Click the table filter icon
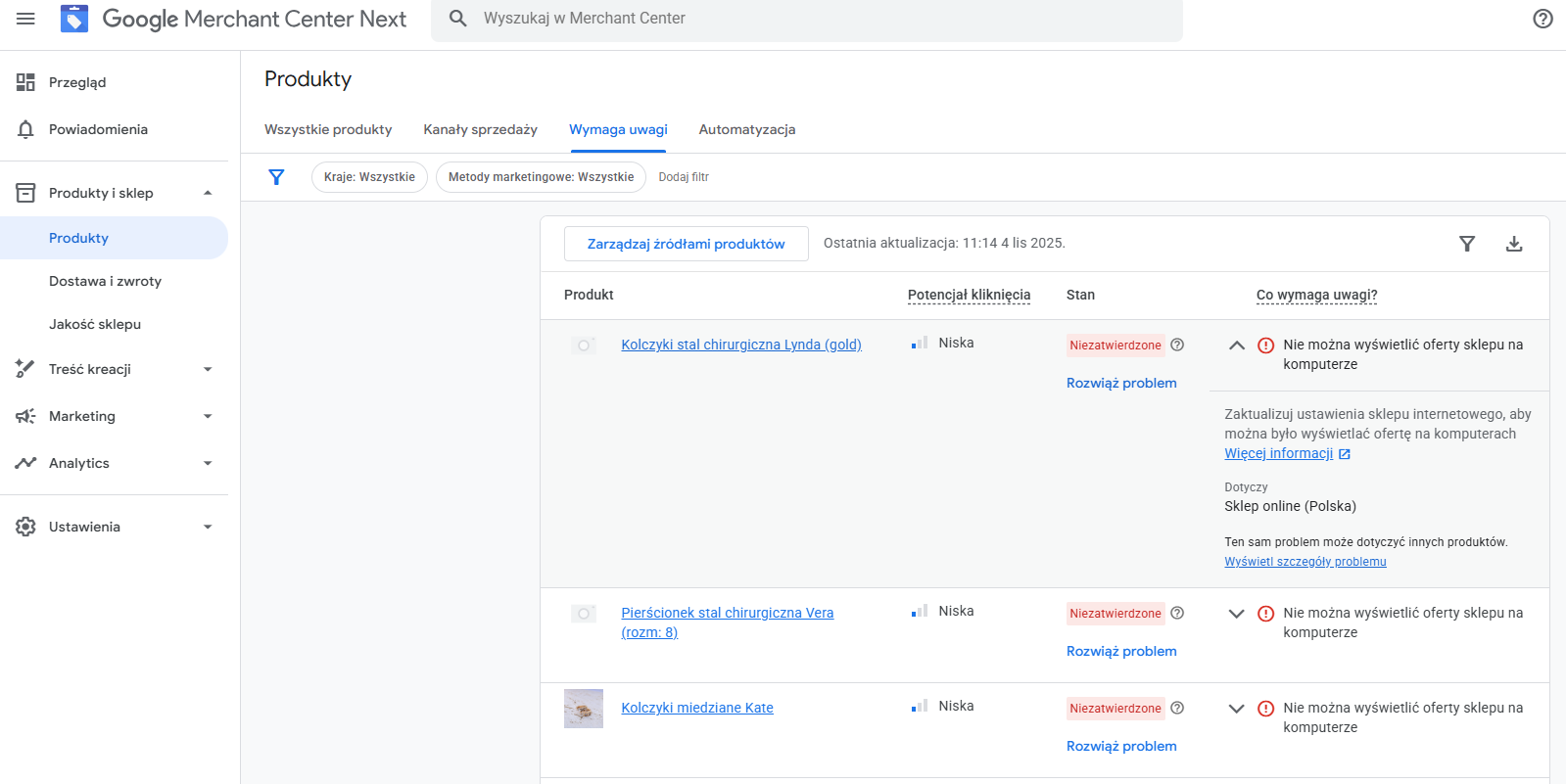This screenshot has height=784, width=1566. tap(1466, 244)
